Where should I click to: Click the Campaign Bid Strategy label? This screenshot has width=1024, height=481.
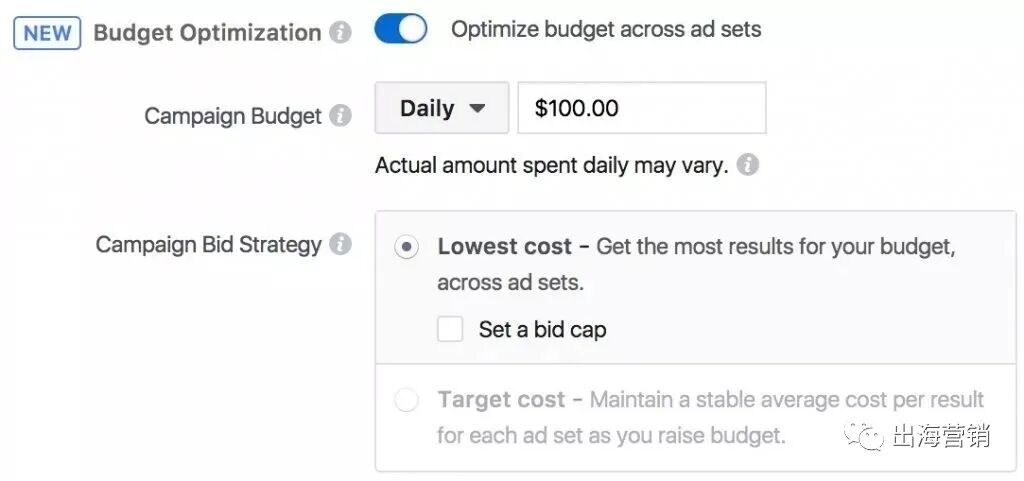(x=208, y=244)
